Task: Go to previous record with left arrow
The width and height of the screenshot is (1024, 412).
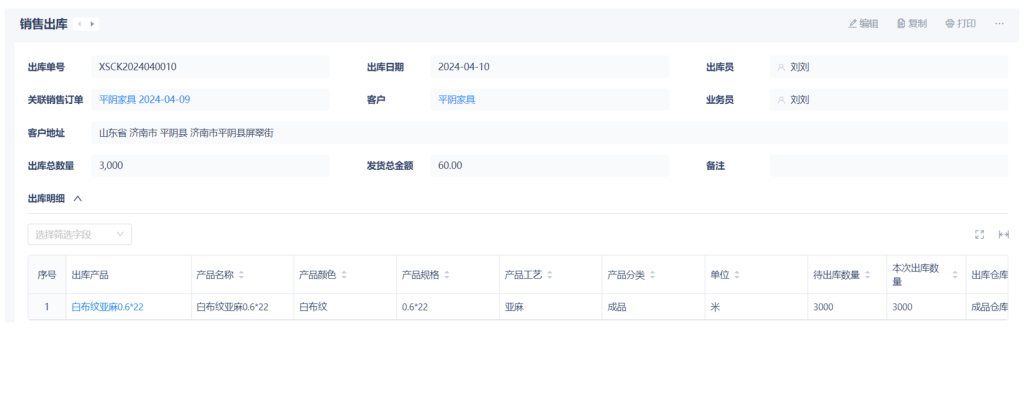Action: [80, 23]
